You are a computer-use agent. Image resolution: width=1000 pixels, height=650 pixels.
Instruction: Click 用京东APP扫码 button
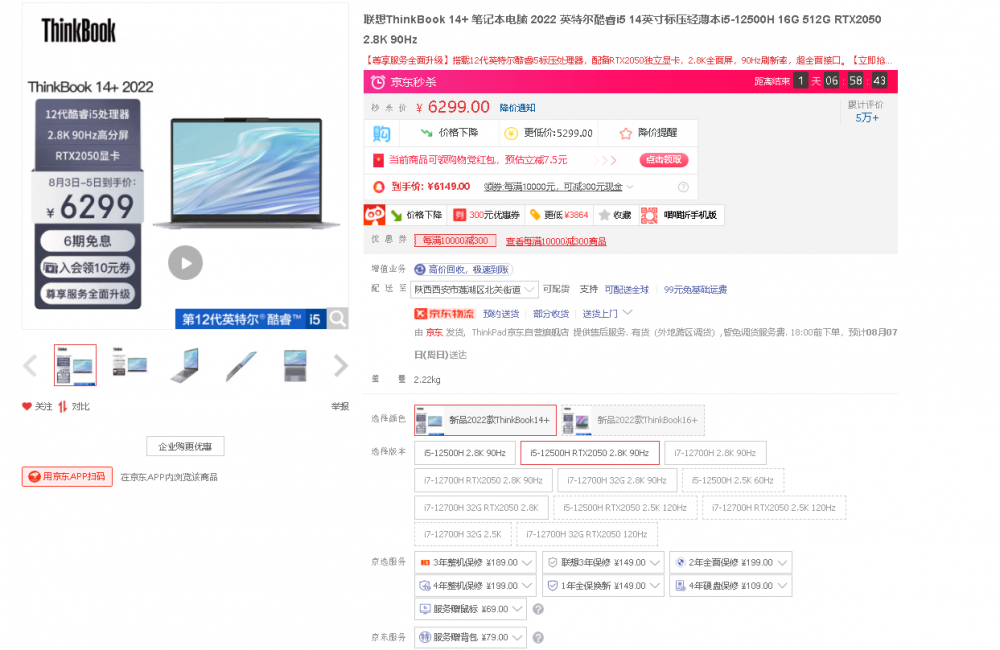(x=67, y=476)
